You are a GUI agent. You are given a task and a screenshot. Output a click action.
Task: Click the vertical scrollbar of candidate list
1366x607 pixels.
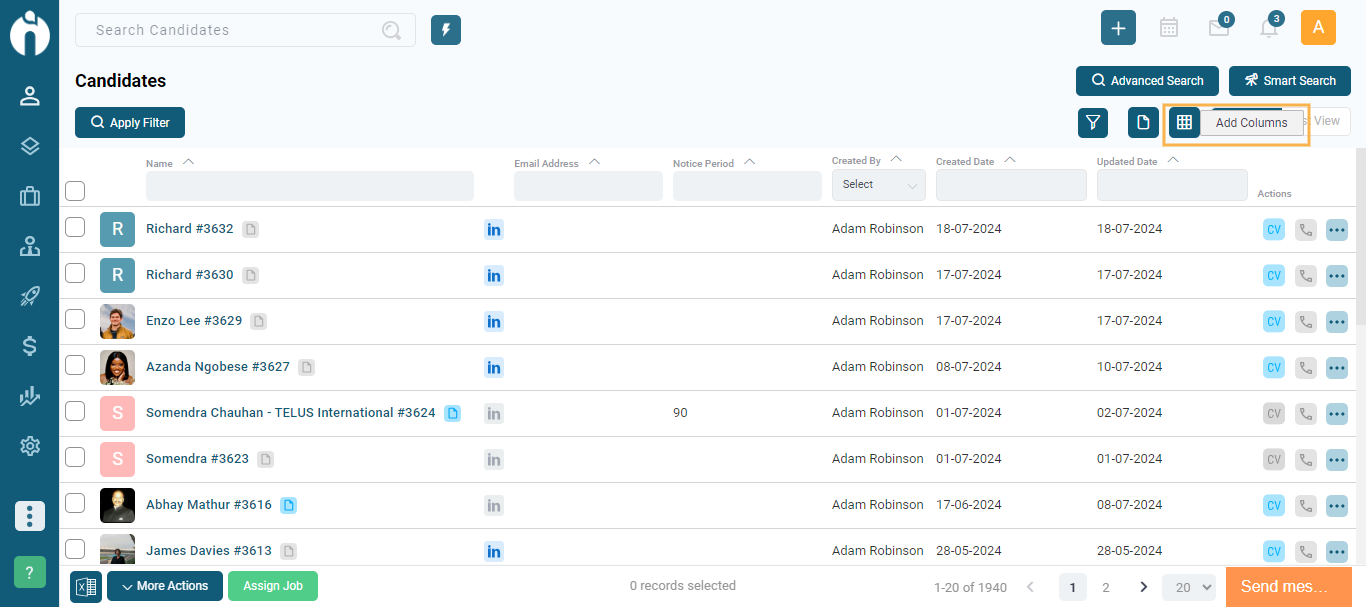(x=1360, y=237)
